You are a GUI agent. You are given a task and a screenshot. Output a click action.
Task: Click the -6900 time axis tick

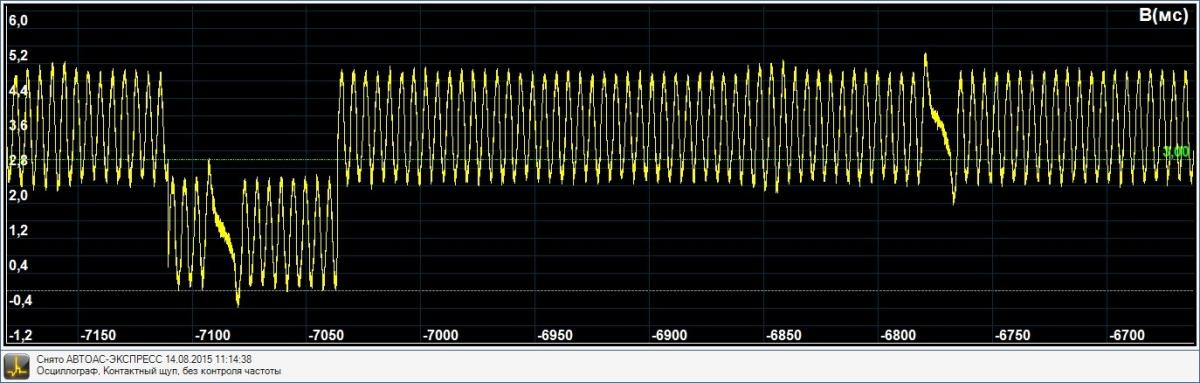[669, 334]
